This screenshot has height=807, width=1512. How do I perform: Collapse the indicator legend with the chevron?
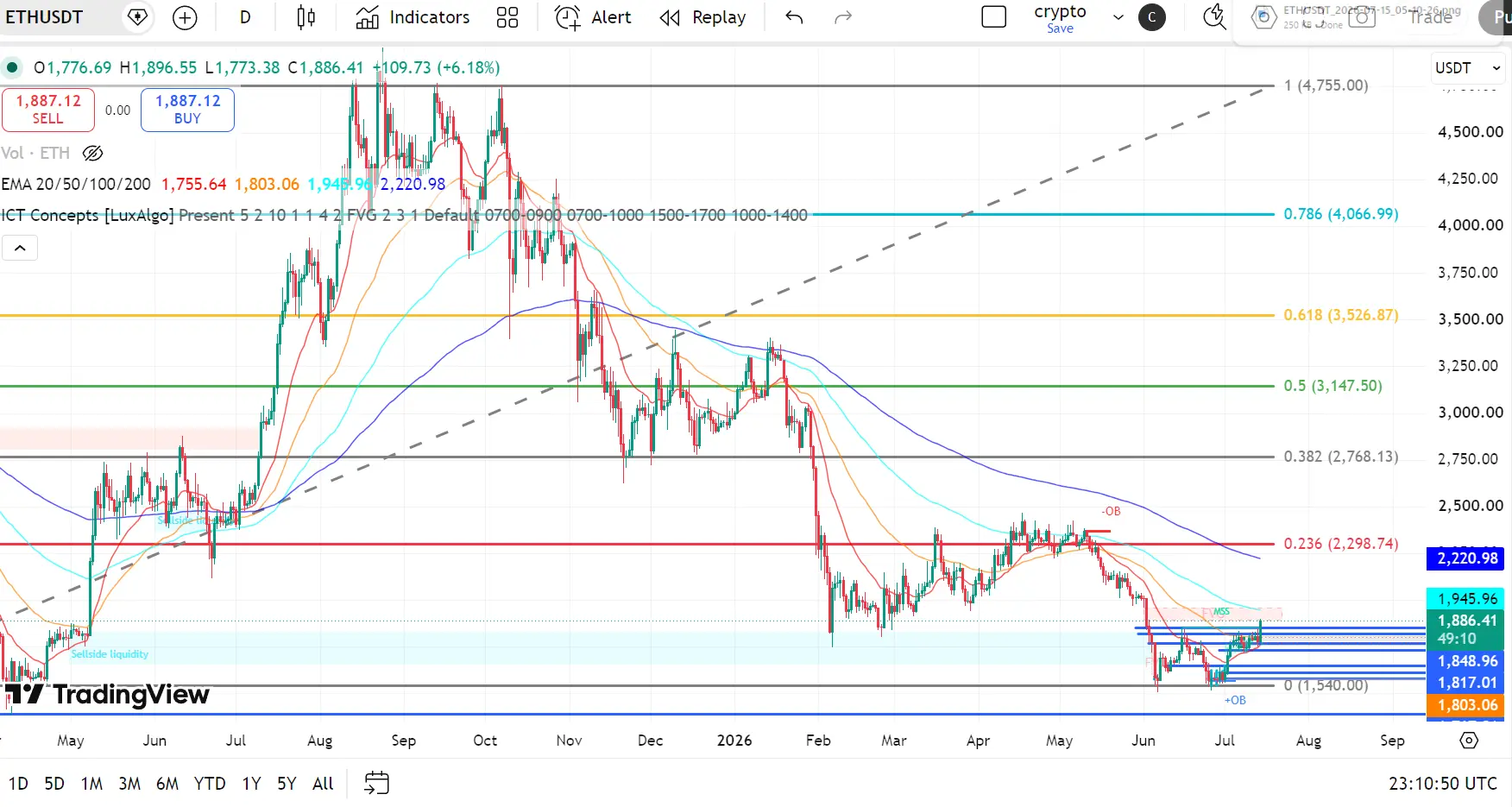click(x=20, y=249)
